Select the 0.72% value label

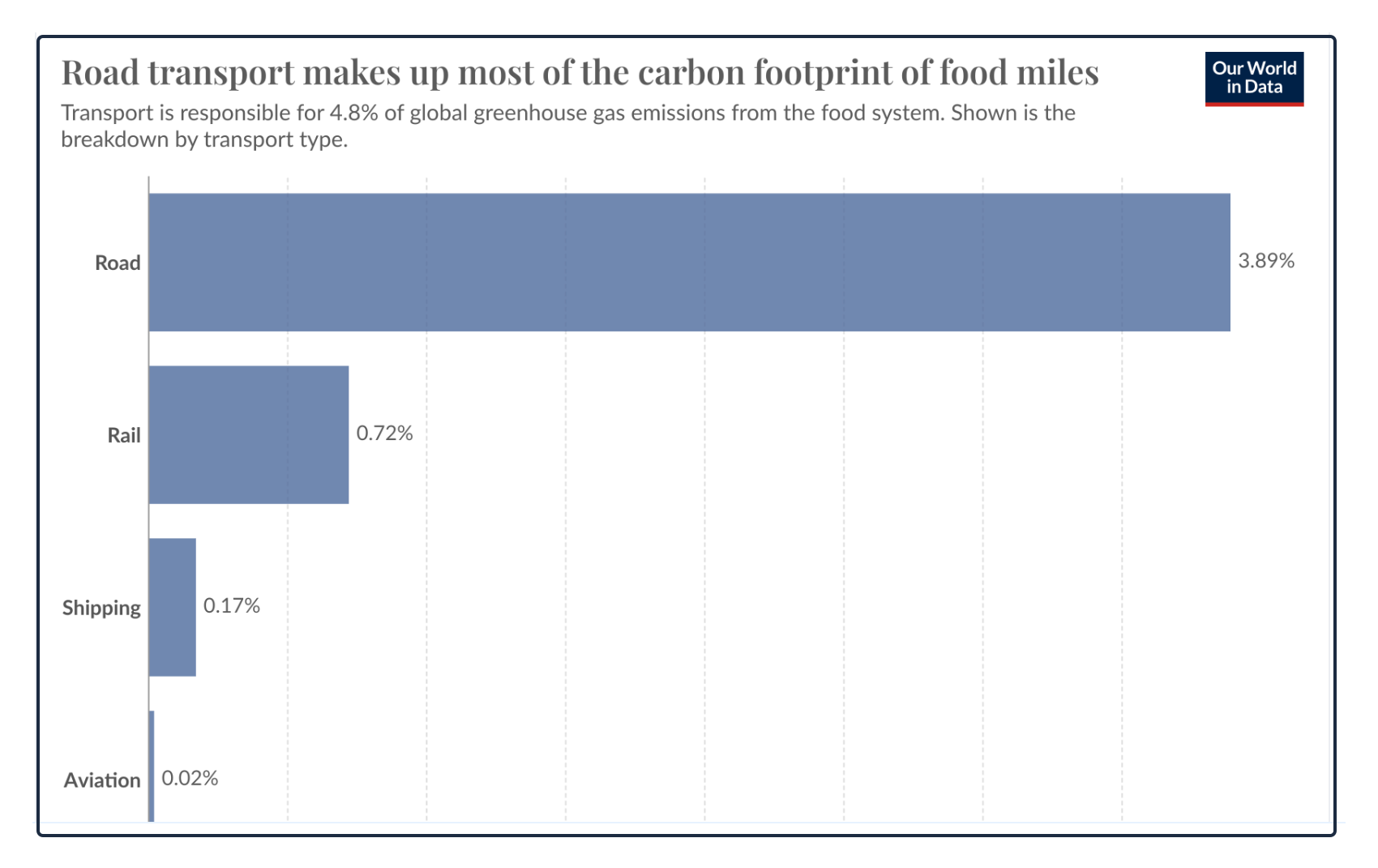click(x=384, y=433)
